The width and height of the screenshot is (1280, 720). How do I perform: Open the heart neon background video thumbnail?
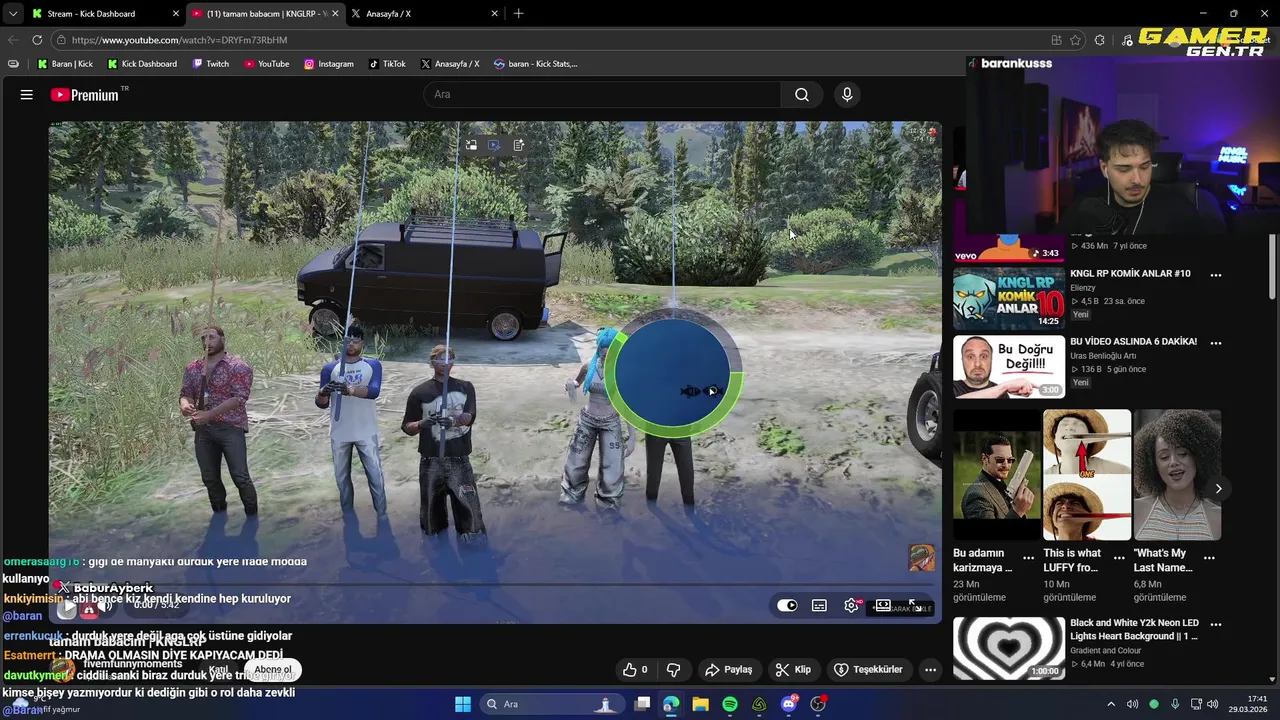point(1008,648)
